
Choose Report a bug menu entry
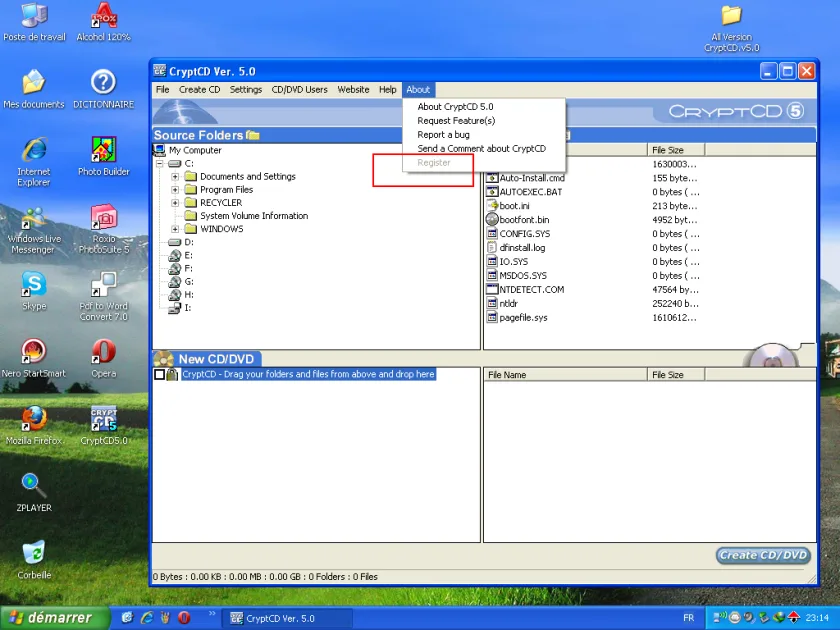click(484, 134)
